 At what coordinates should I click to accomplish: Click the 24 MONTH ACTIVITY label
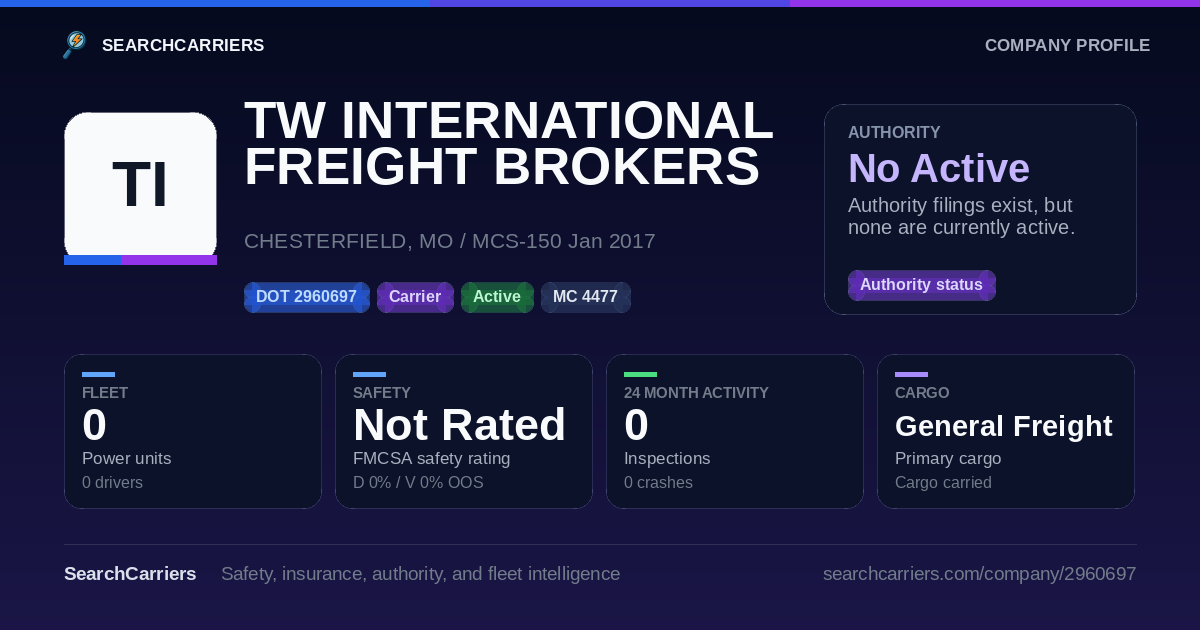[696, 393]
